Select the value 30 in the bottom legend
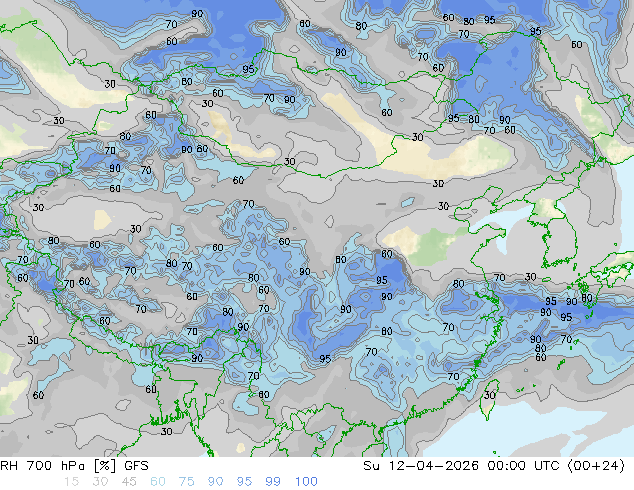The image size is (634, 490). (100, 482)
